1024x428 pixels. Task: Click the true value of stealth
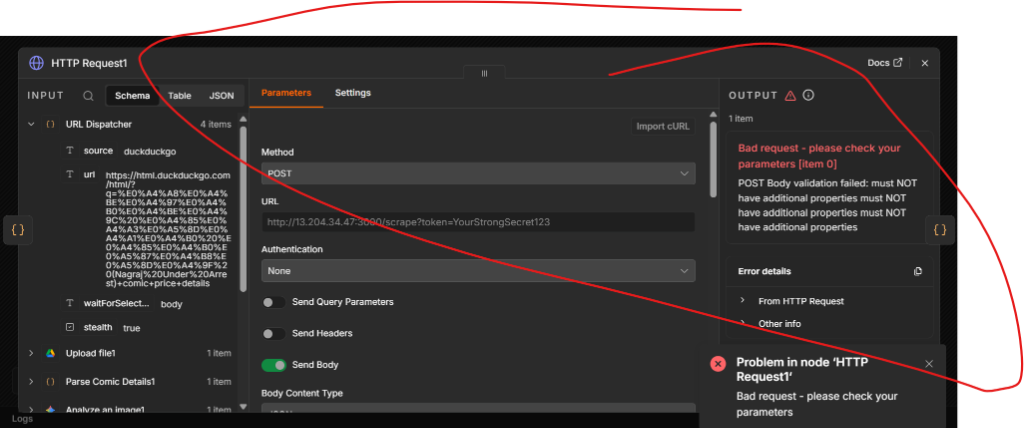pos(131,328)
